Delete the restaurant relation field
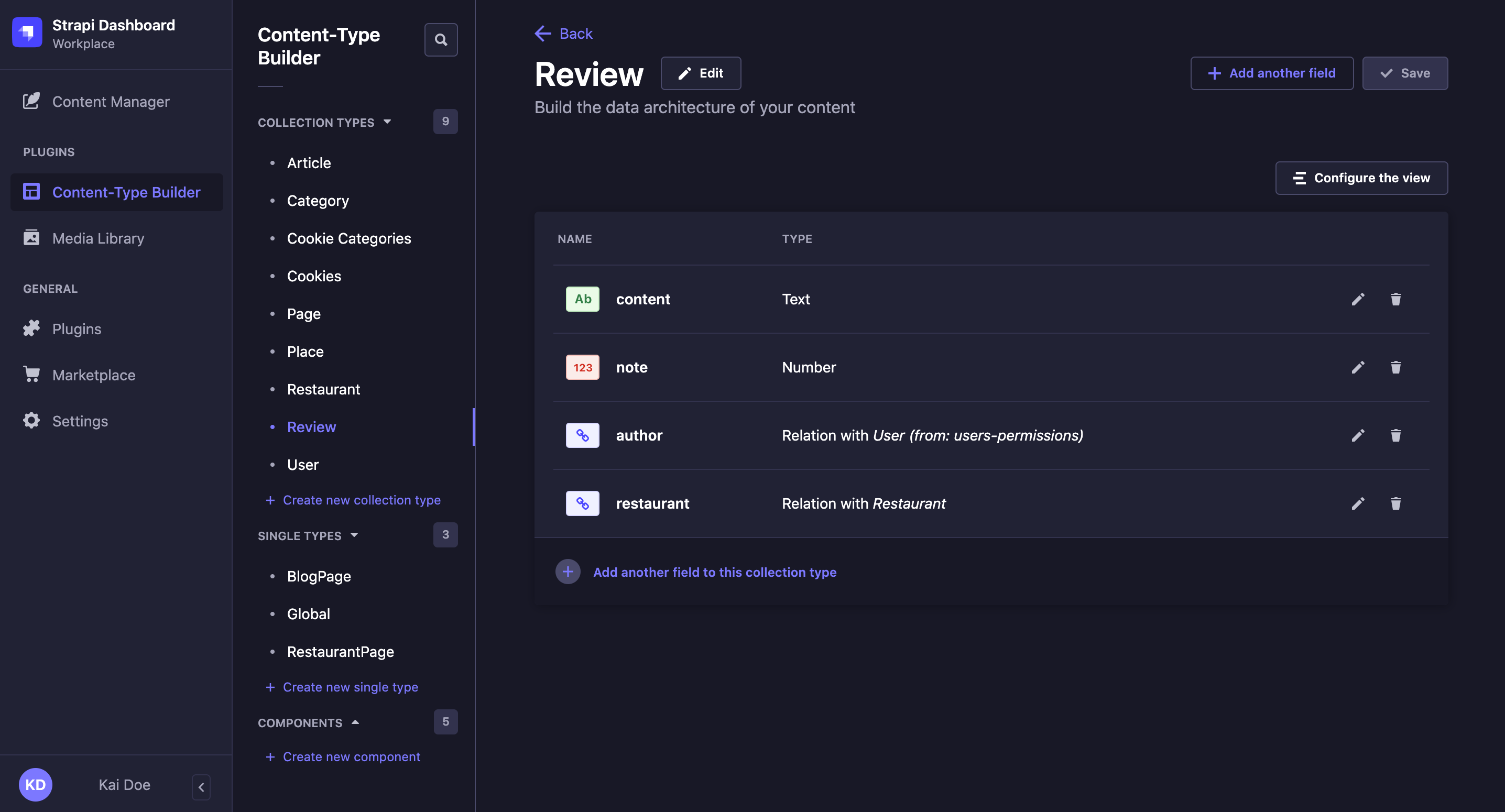Image resolution: width=1505 pixels, height=812 pixels. coord(1396,503)
